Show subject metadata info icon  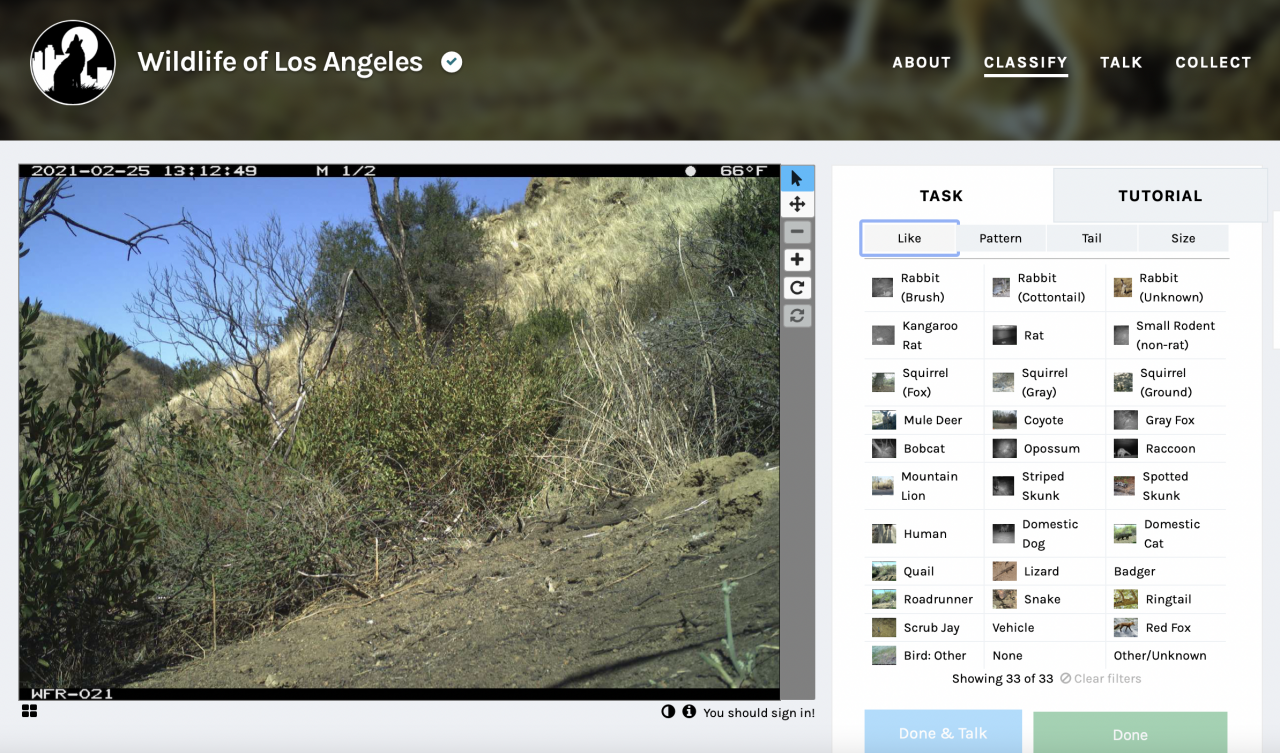point(689,712)
